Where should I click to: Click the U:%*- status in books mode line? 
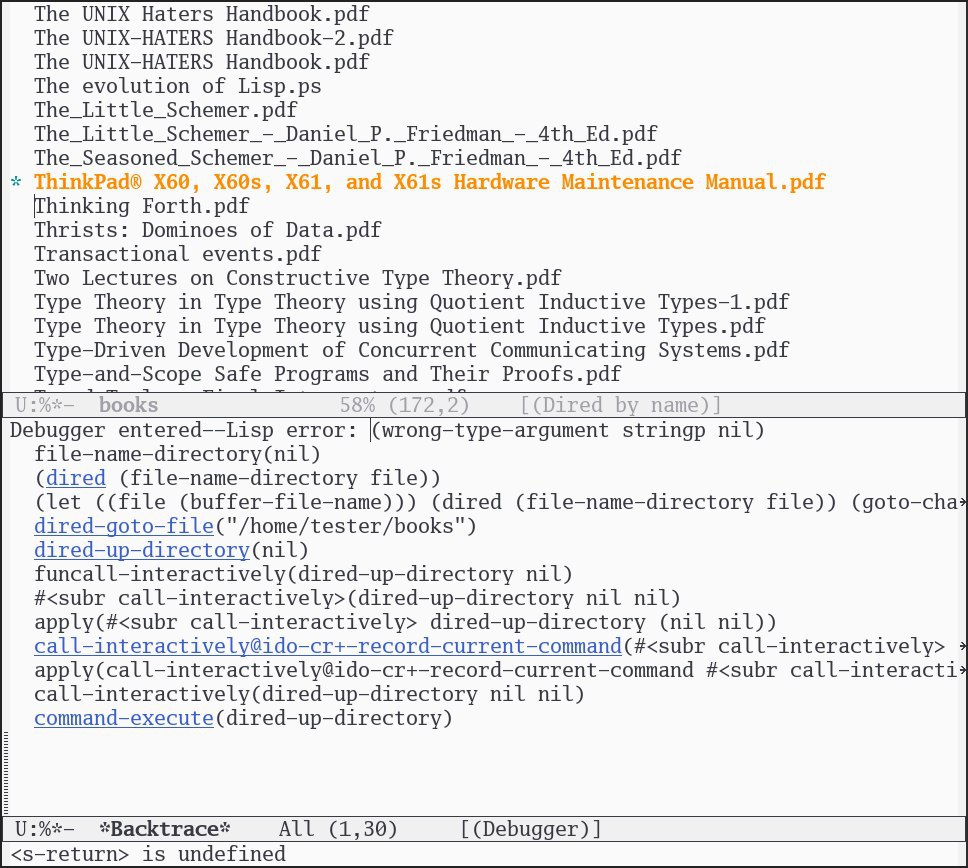pyautogui.click(x=44, y=406)
